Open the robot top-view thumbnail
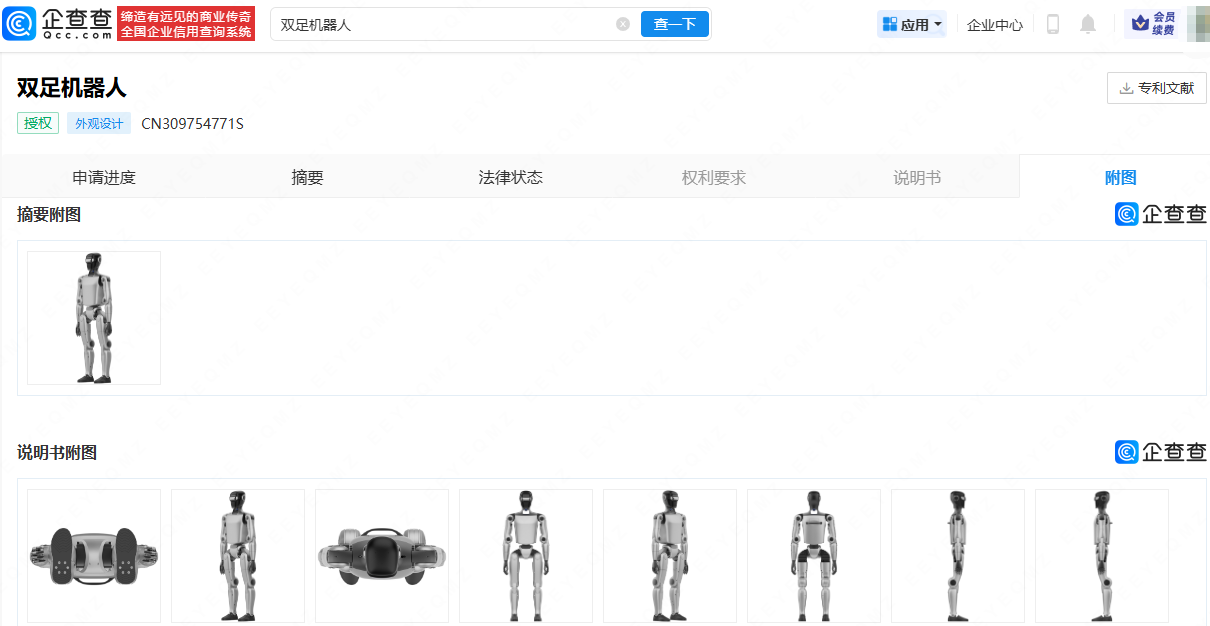This screenshot has width=1210, height=626. click(x=382, y=556)
